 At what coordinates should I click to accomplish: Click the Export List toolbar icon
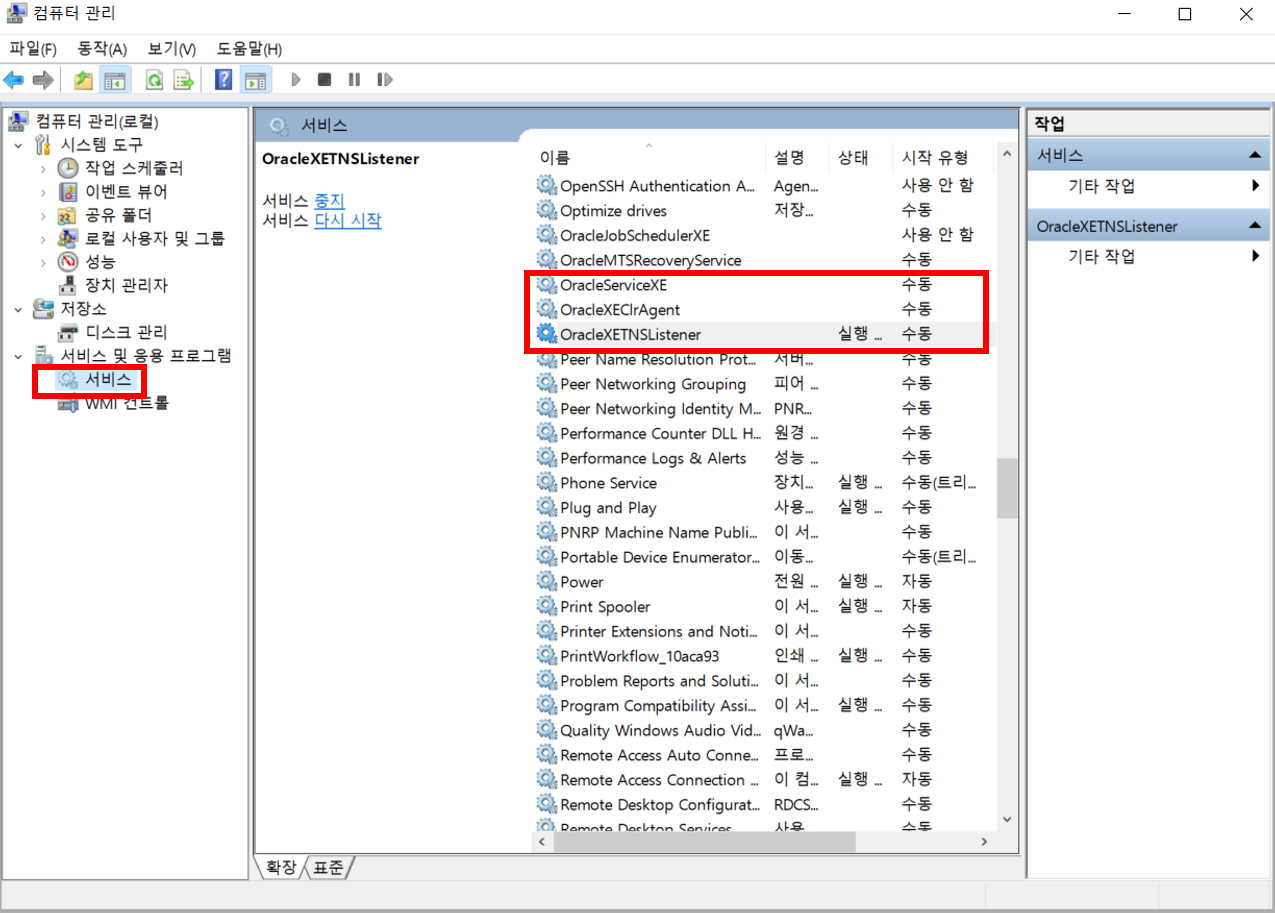pos(184,79)
